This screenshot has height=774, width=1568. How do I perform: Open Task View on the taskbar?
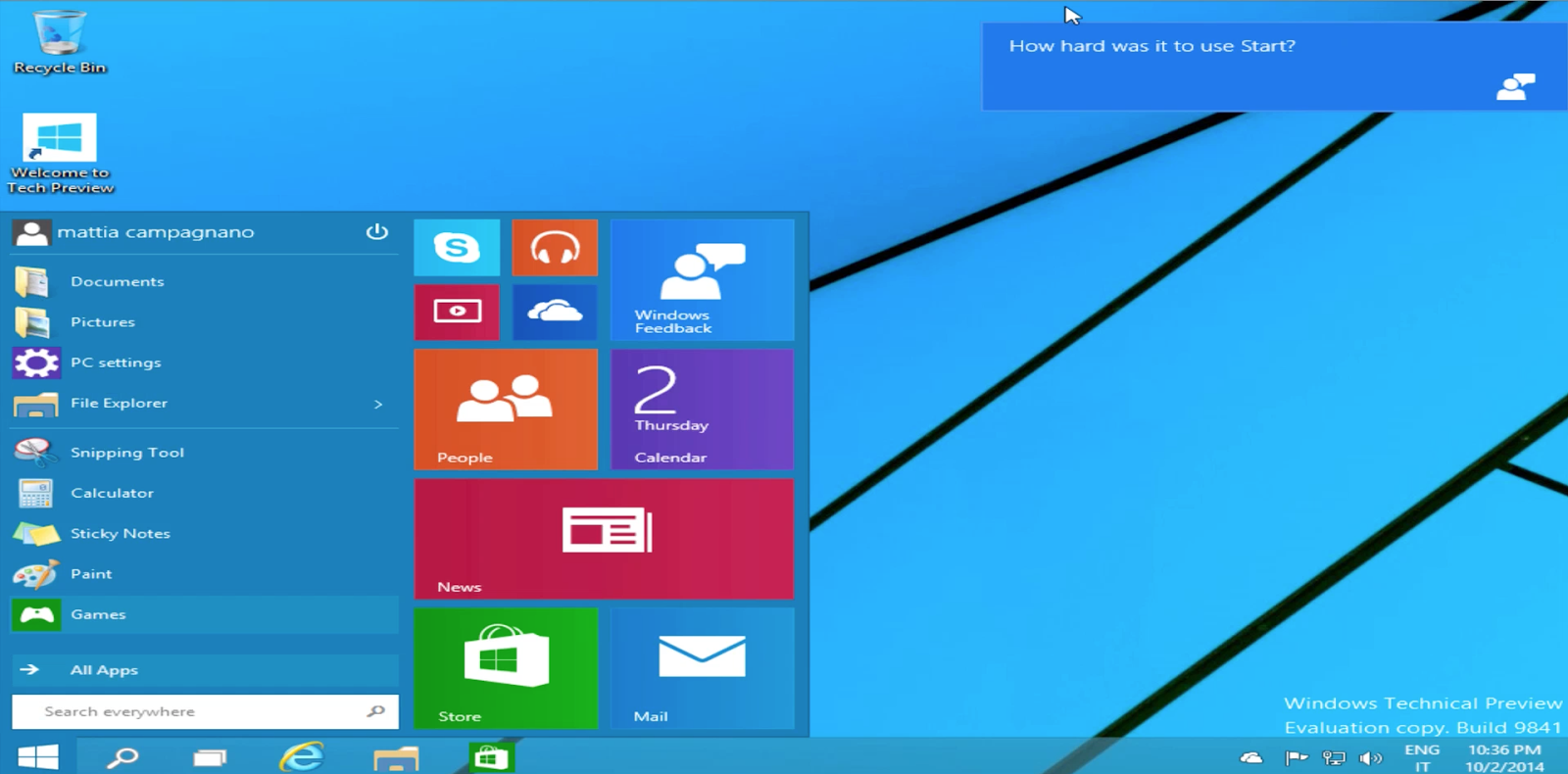[210, 756]
